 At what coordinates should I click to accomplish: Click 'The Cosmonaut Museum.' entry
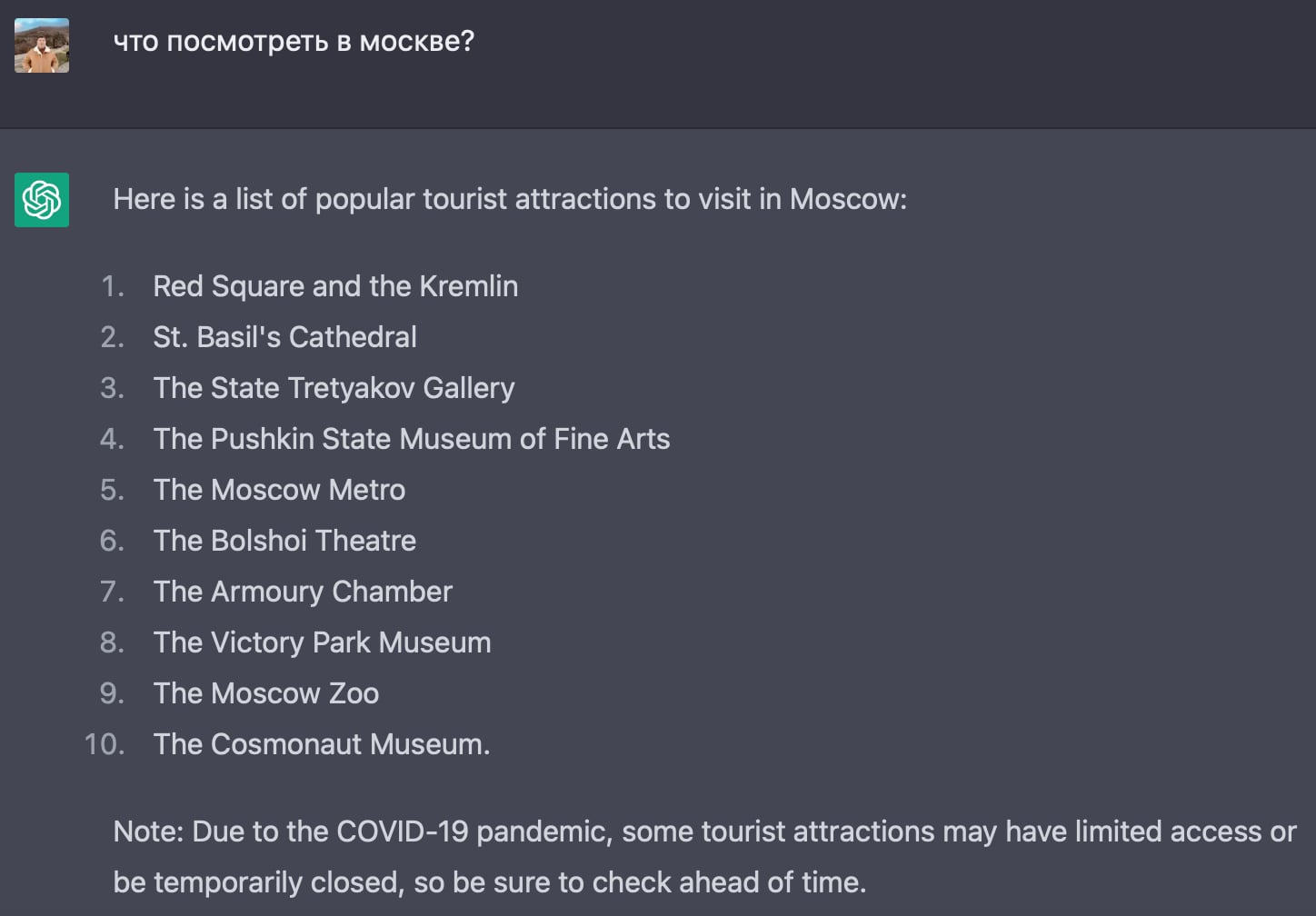click(322, 744)
